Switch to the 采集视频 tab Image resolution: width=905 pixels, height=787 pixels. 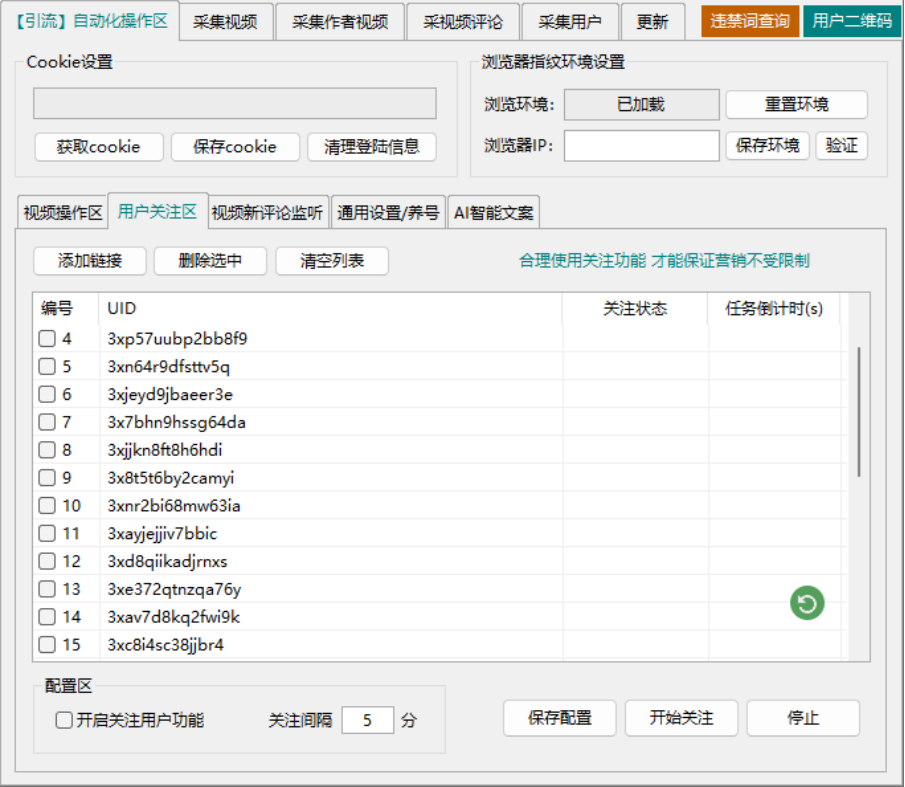225,22
